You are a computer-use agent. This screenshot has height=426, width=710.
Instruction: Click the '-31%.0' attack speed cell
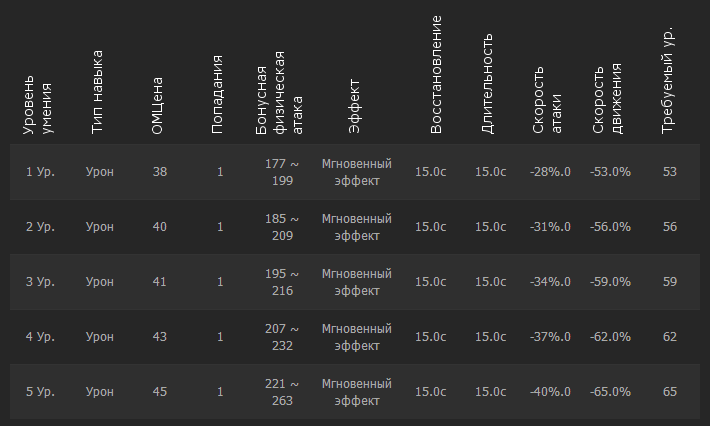550,227
